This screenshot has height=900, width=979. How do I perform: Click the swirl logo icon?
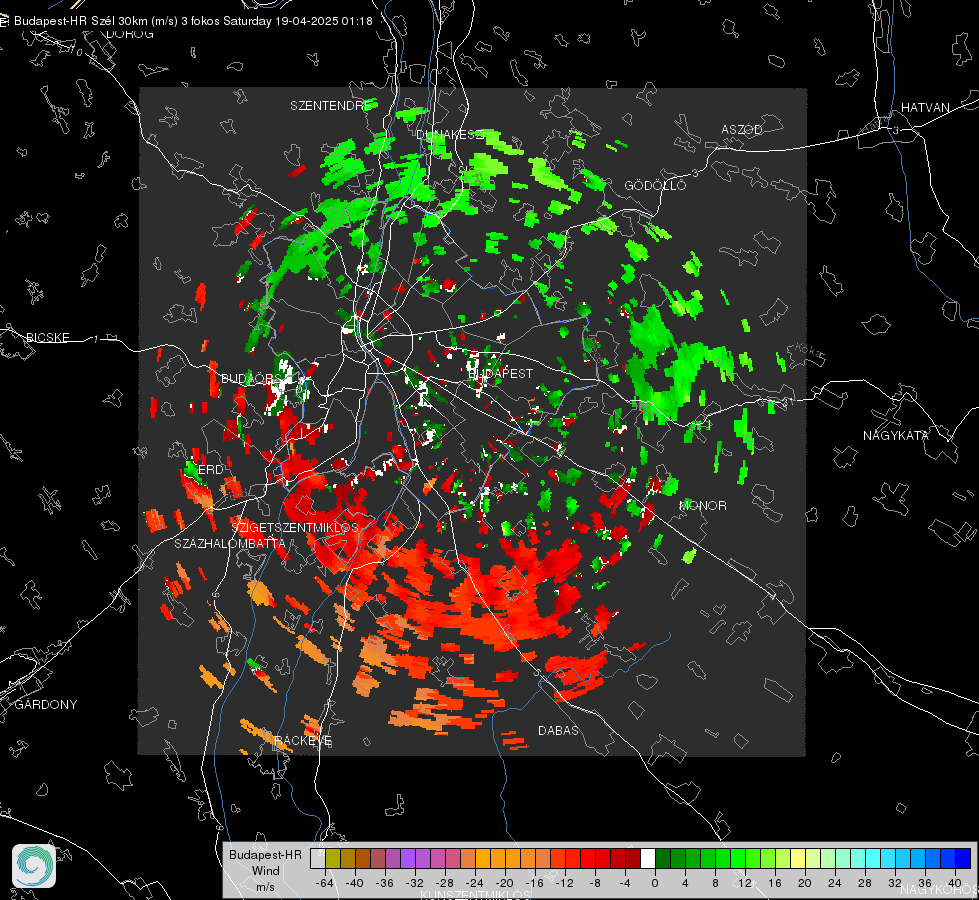pyautogui.click(x=34, y=866)
